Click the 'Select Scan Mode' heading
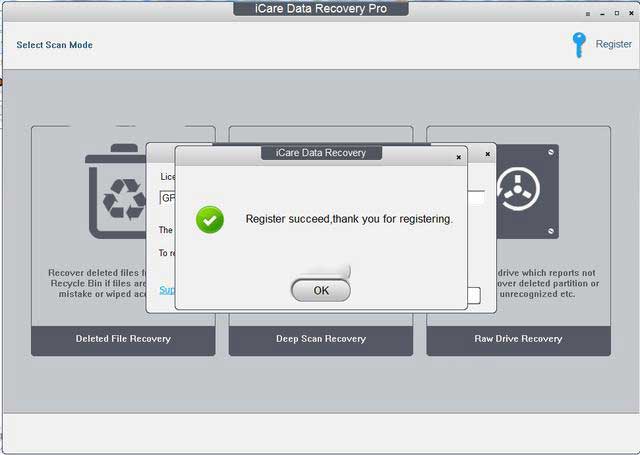640x455 pixels. (x=55, y=45)
